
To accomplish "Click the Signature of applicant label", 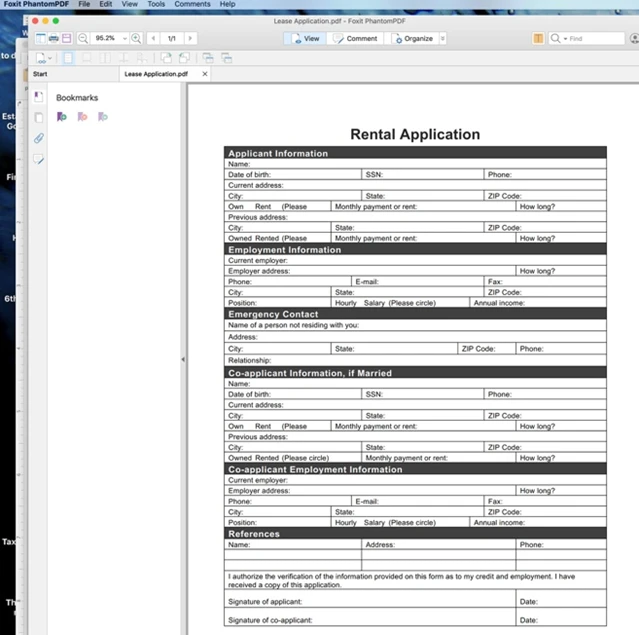I will (x=265, y=602).
